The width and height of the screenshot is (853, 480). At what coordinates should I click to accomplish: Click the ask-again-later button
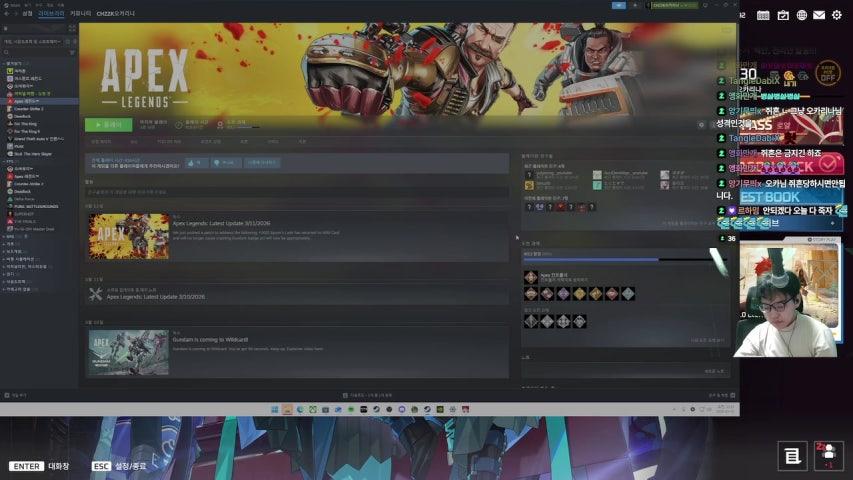point(262,163)
